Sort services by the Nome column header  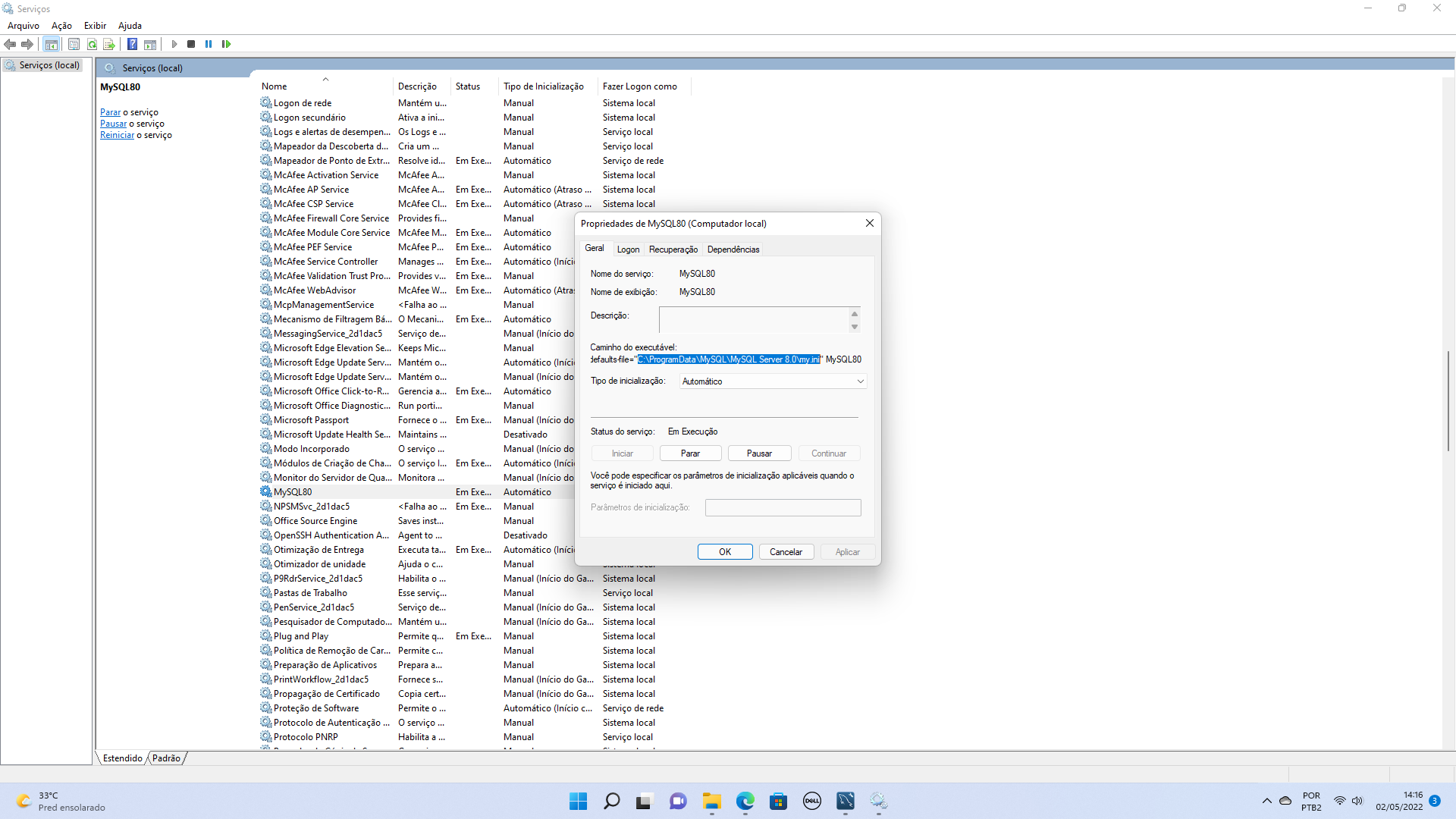pos(325,86)
